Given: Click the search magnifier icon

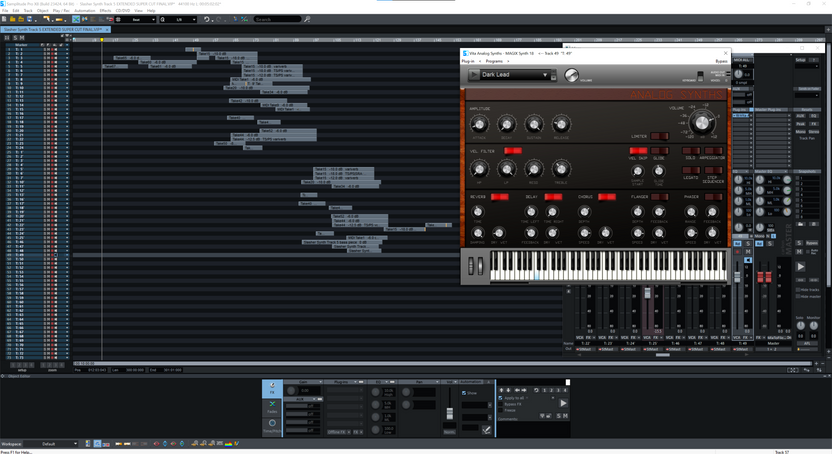Looking at the screenshot, I should pyautogui.click(x=307, y=19).
